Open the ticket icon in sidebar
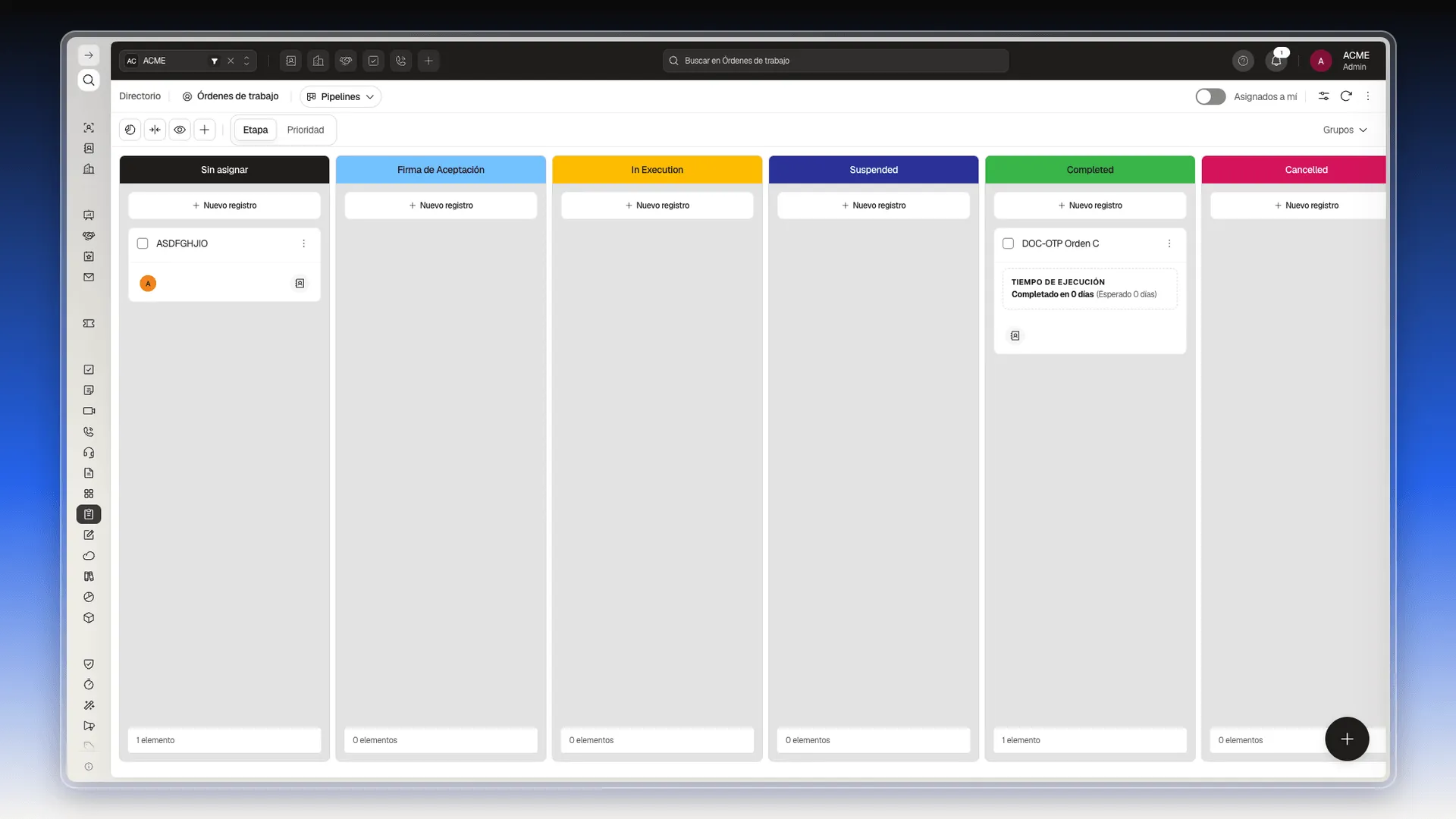The width and height of the screenshot is (1456, 819). point(89,324)
